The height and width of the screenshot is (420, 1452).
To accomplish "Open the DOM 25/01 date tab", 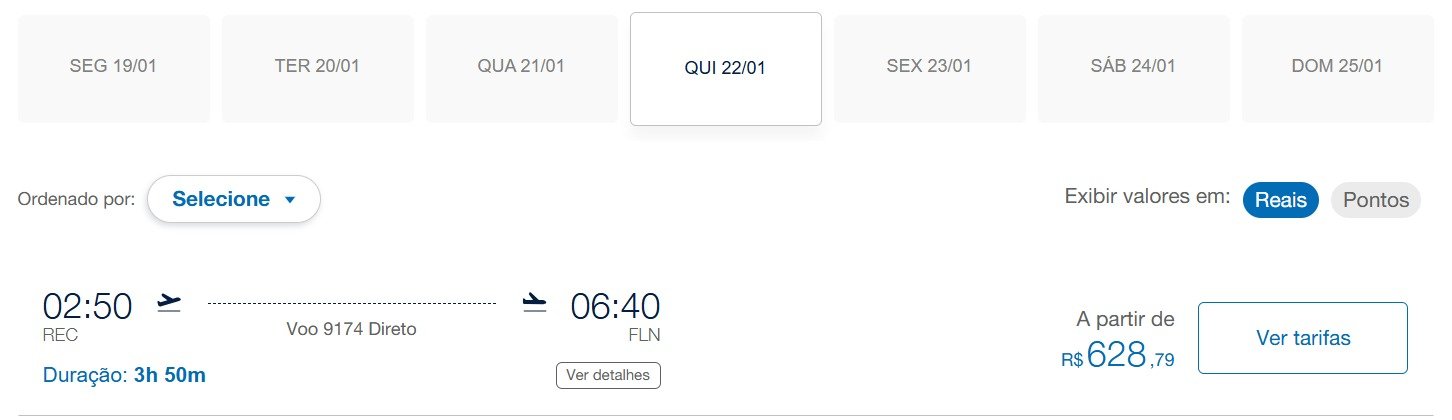I will click(x=1337, y=68).
